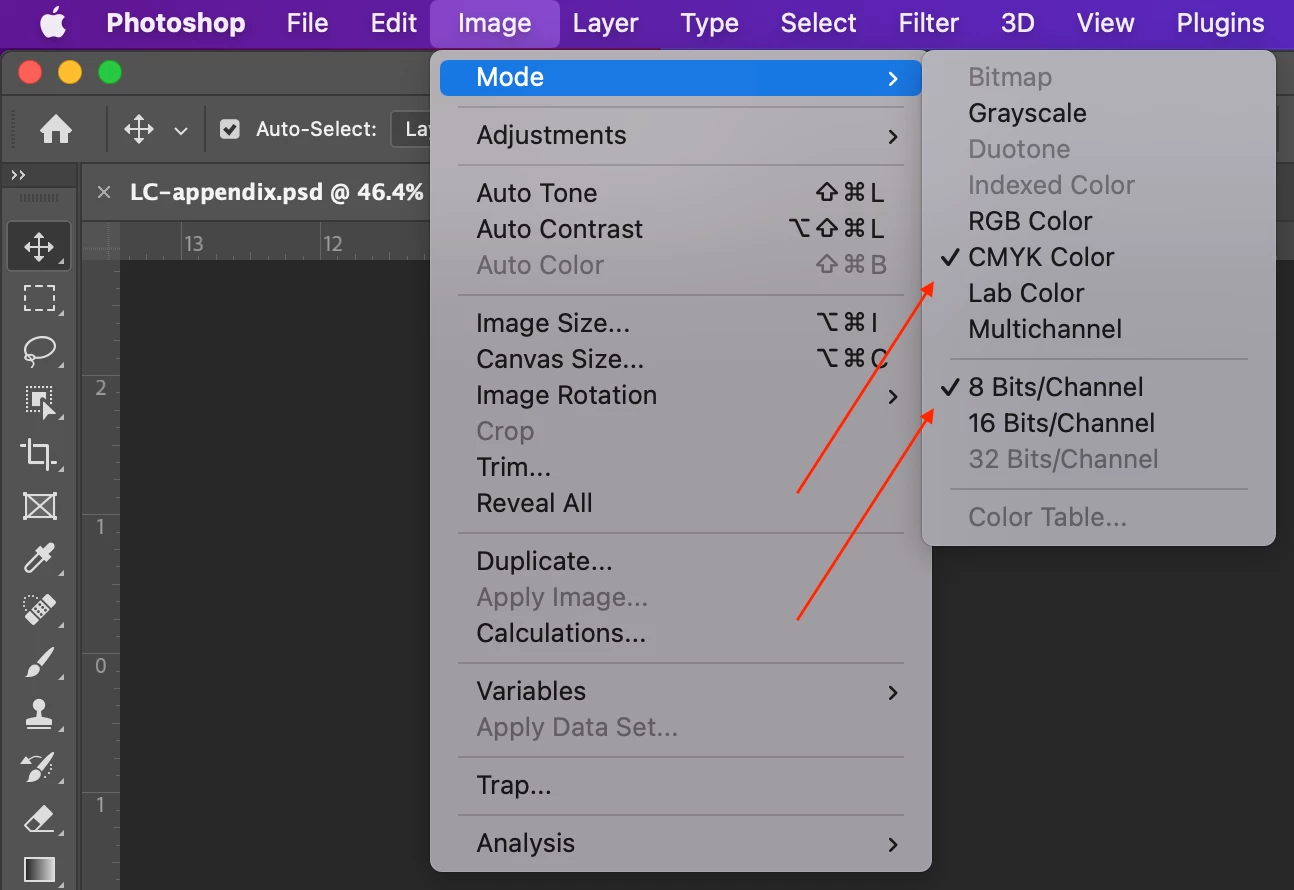Toggle the Auto-Select checkbox
This screenshot has width=1294, height=890.
[230, 129]
